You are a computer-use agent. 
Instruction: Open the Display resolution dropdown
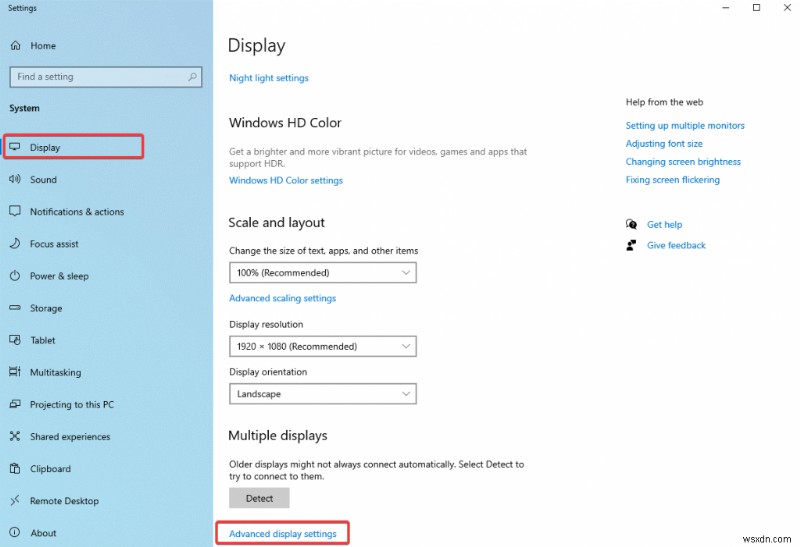click(322, 346)
